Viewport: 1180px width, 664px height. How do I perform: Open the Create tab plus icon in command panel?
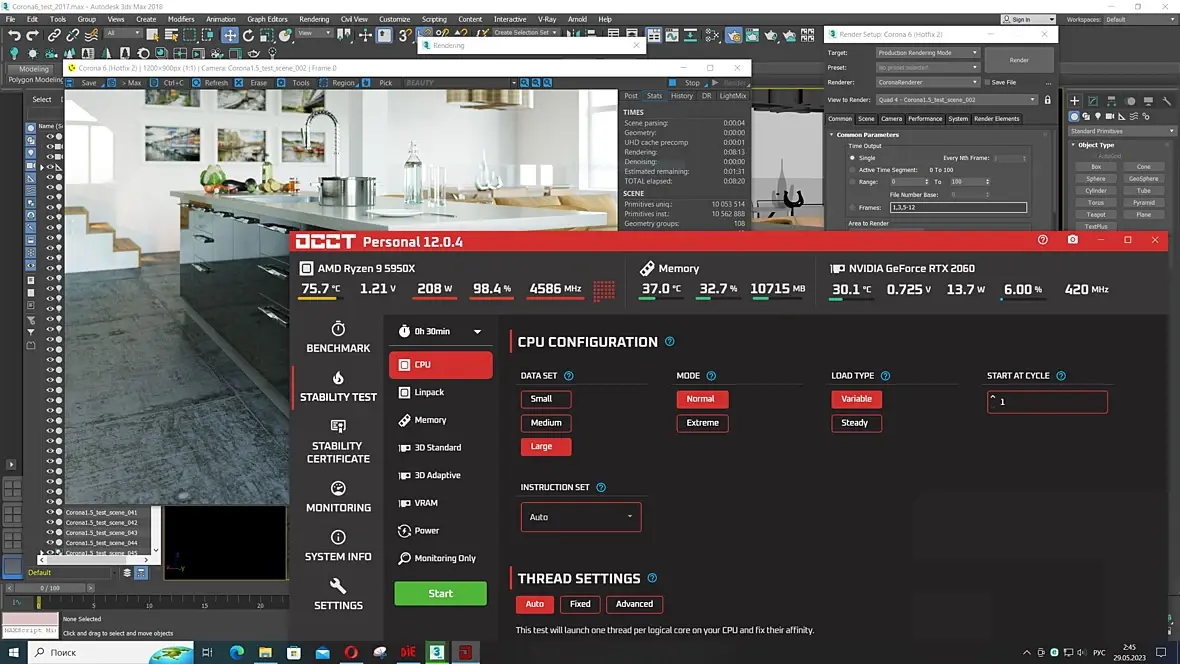[x=1075, y=100]
